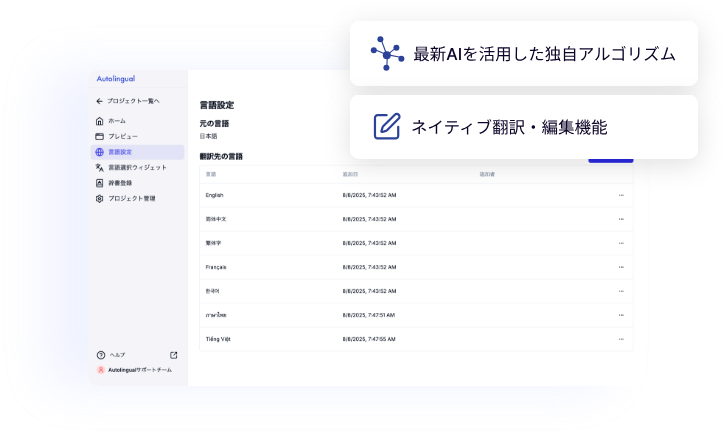Viewport: 725px width, 434px height.
Task: Click the gear icon for プロジェクト管理
Action: 99,199
